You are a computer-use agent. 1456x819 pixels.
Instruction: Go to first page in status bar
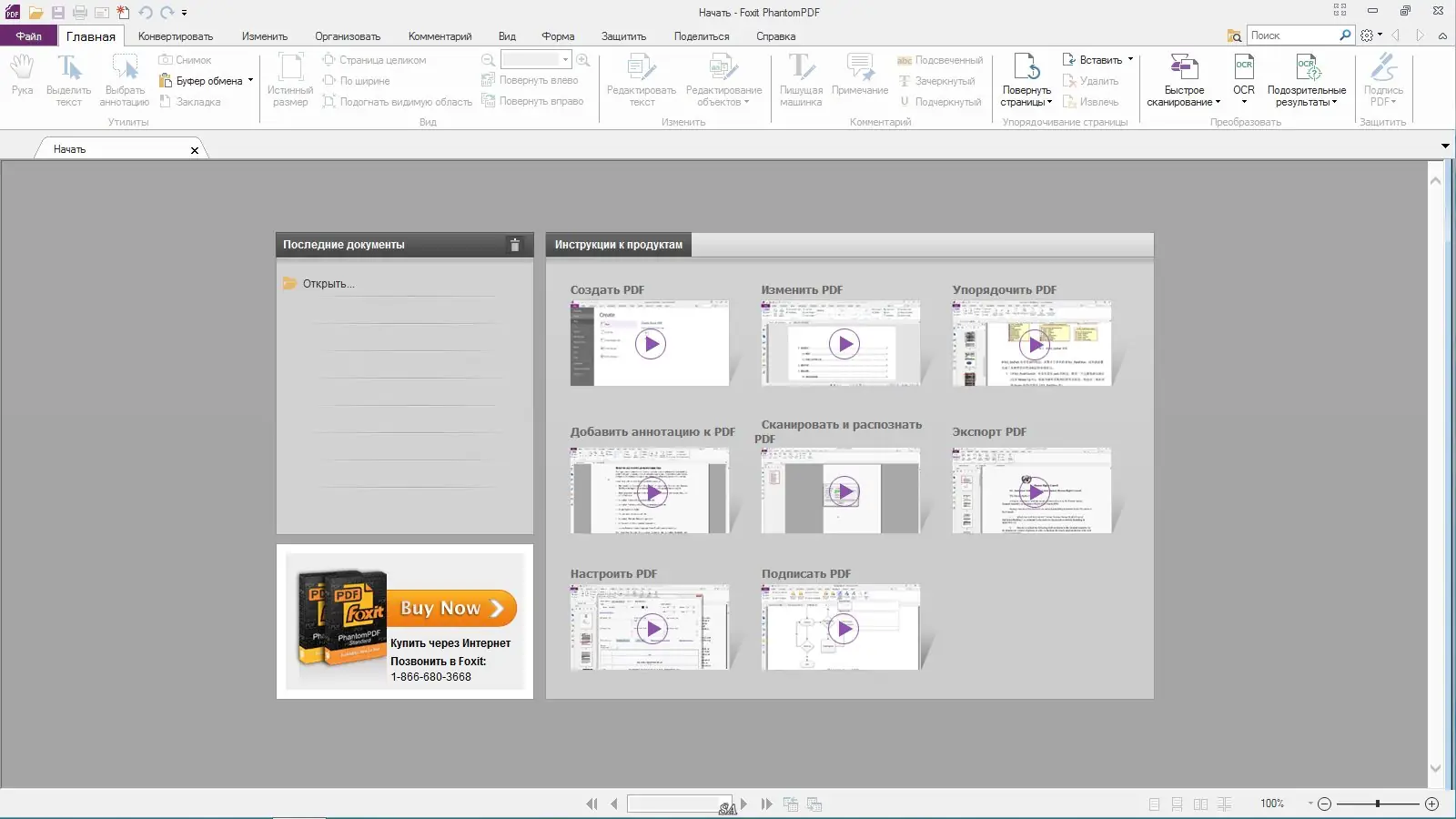click(591, 804)
